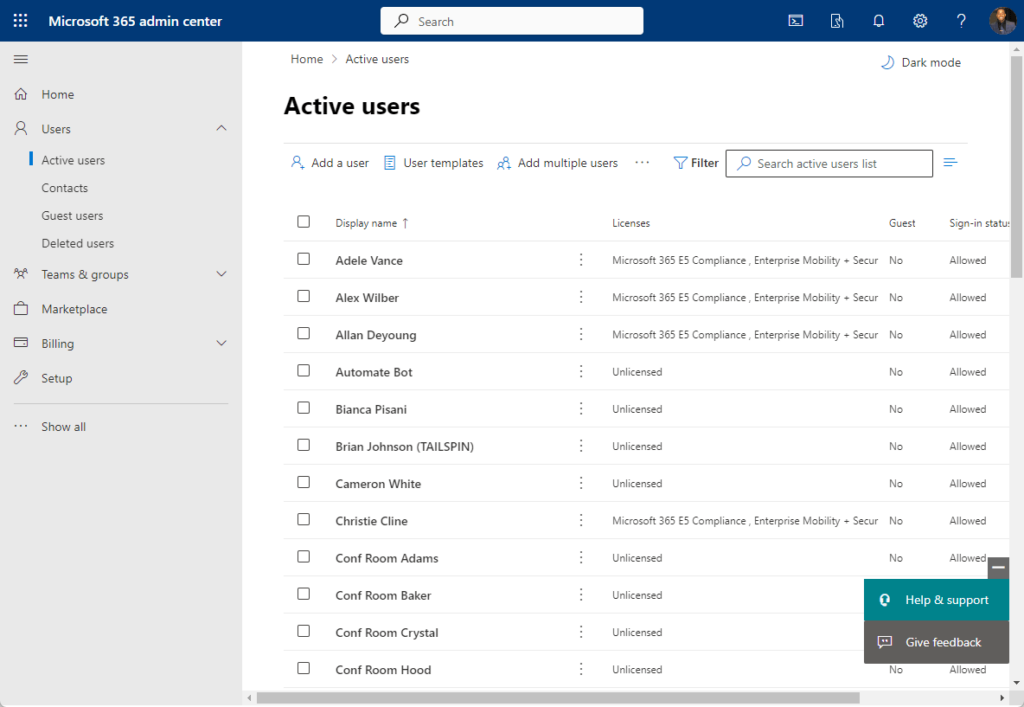The image size is (1024, 707).
Task: Go to Home in the sidebar
Action: pos(57,95)
